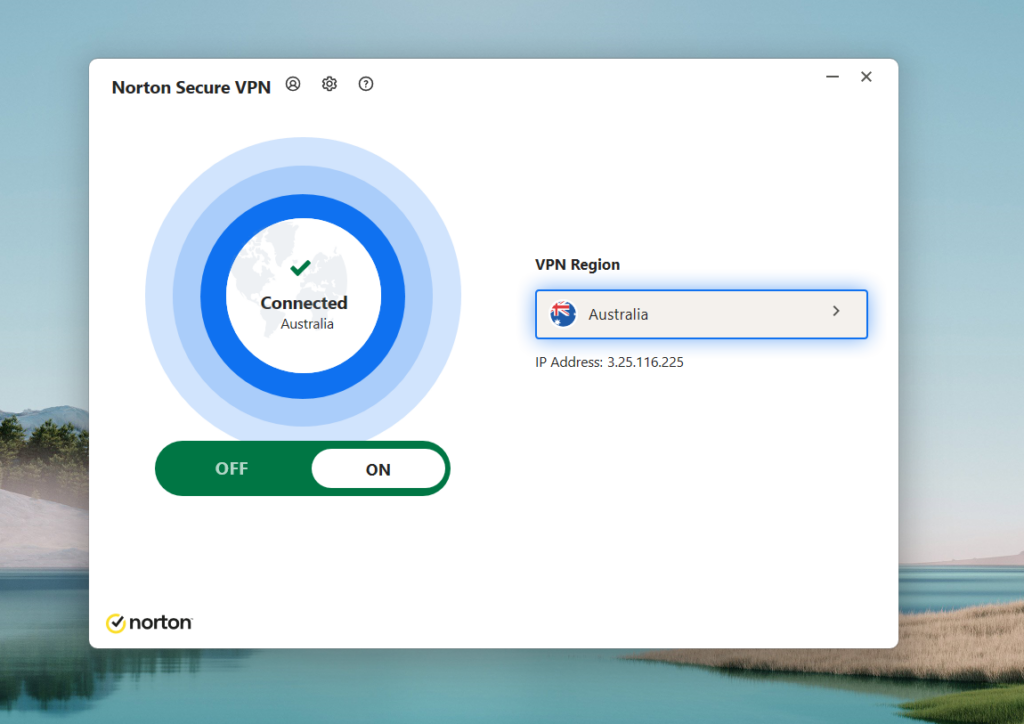Click the Australia flag icon

562,313
